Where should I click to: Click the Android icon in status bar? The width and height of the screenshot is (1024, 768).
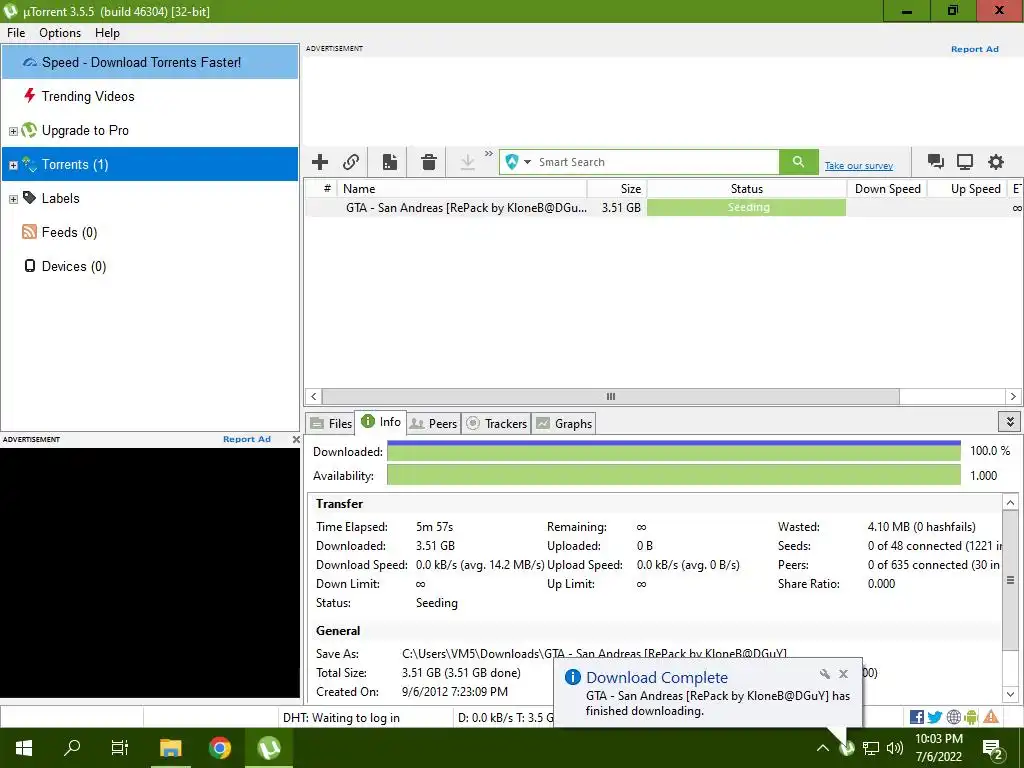[971, 717]
